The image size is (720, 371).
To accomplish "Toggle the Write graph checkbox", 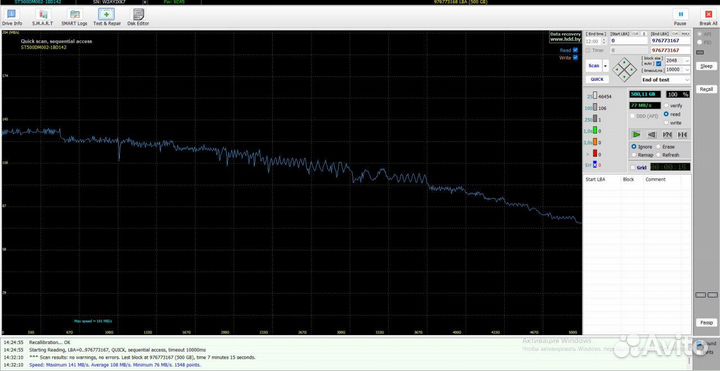I will [575, 58].
